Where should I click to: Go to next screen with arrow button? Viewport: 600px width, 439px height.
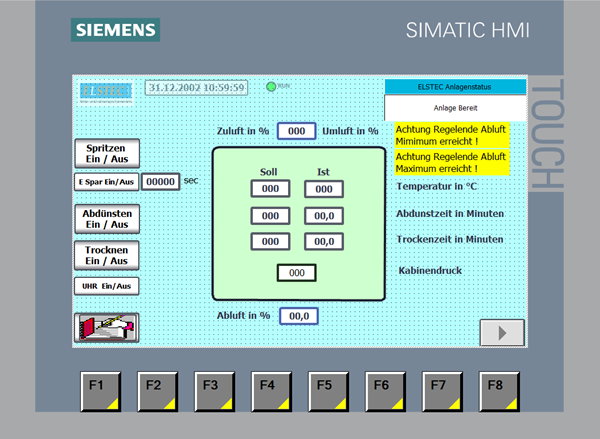(x=502, y=333)
